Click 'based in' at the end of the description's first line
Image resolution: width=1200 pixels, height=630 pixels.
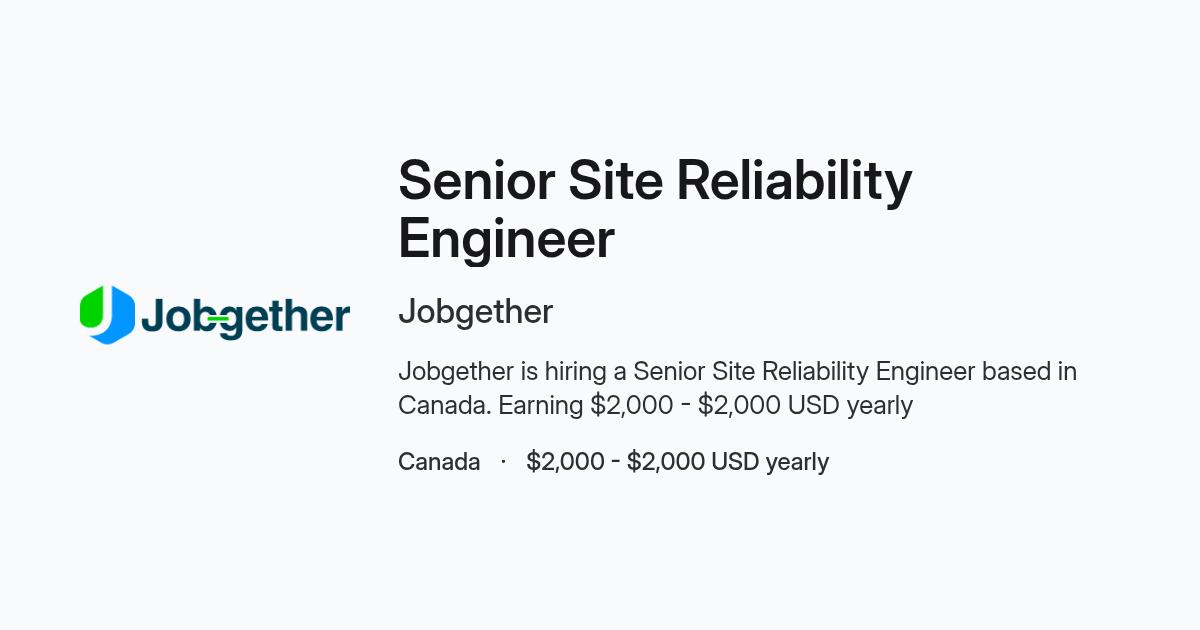point(1029,371)
